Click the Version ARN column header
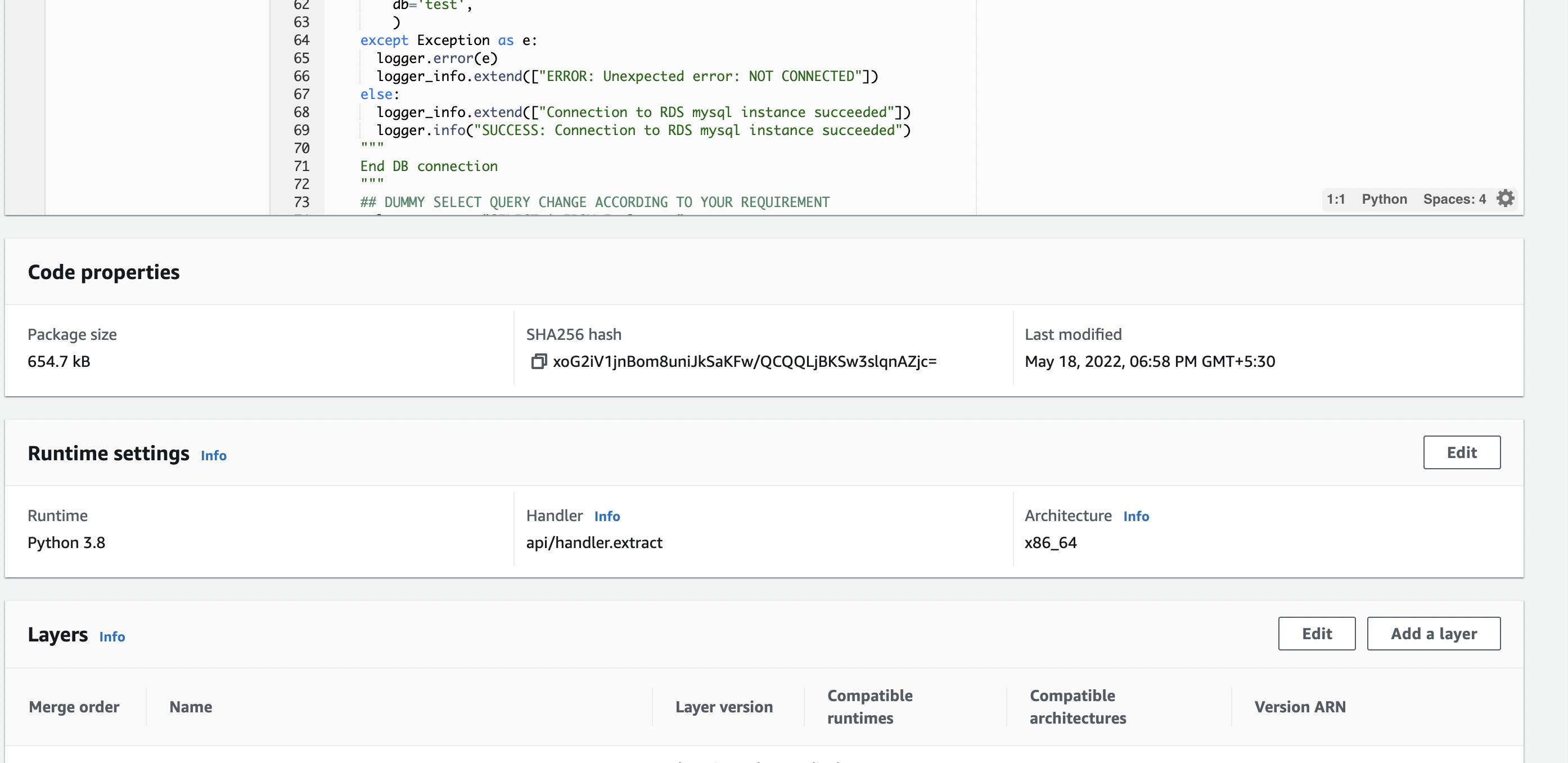The image size is (1568, 763). point(1301,706)
